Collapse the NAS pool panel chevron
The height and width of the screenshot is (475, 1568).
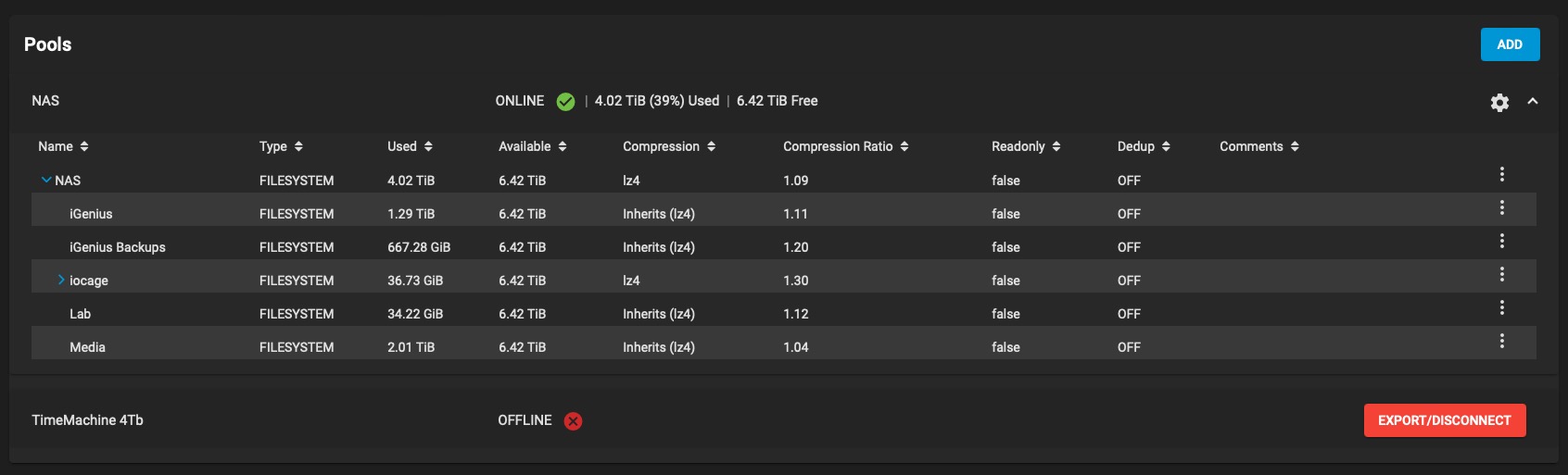(x=1533, y=101)
